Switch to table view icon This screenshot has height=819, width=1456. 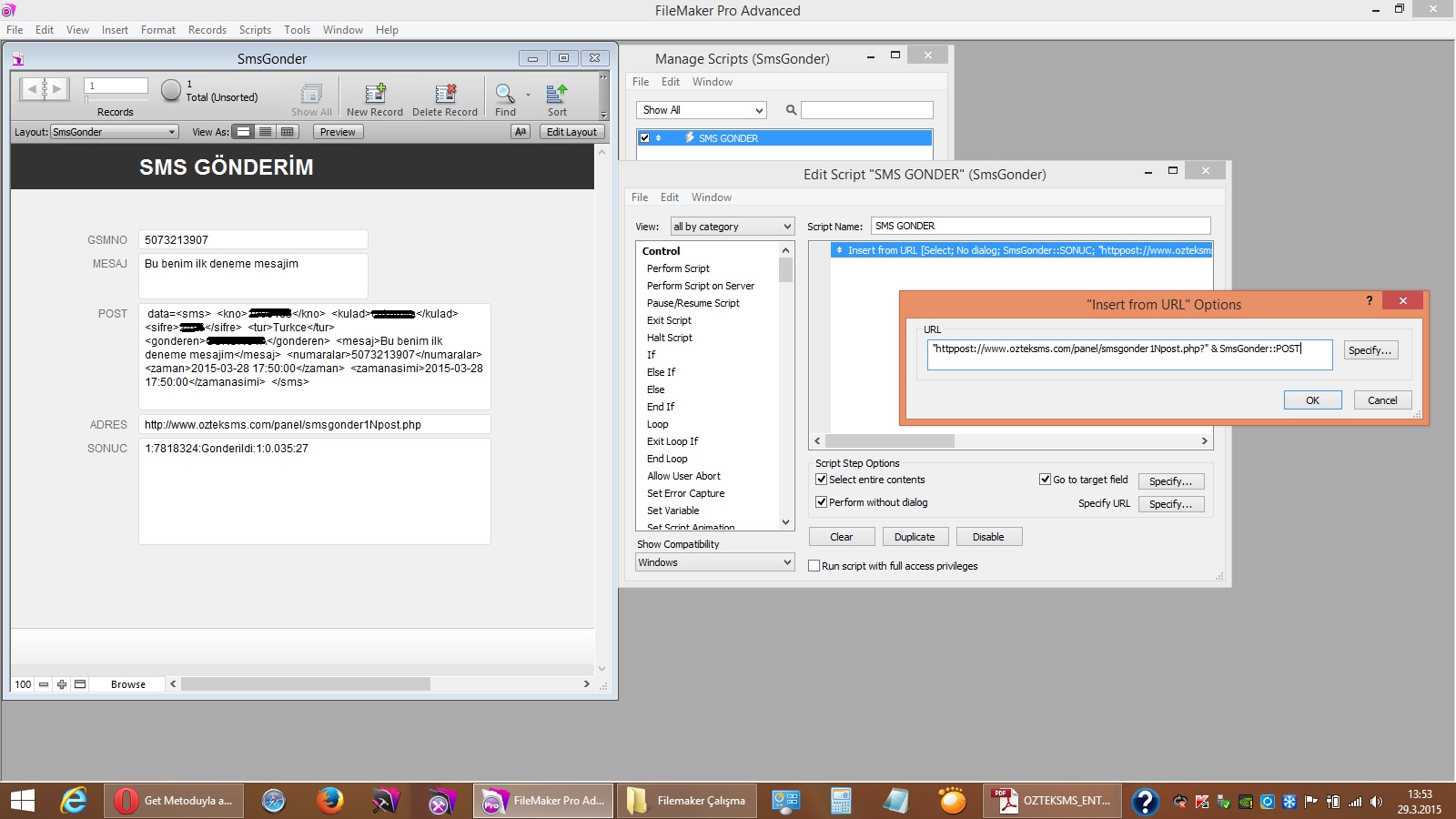(288, 132)
